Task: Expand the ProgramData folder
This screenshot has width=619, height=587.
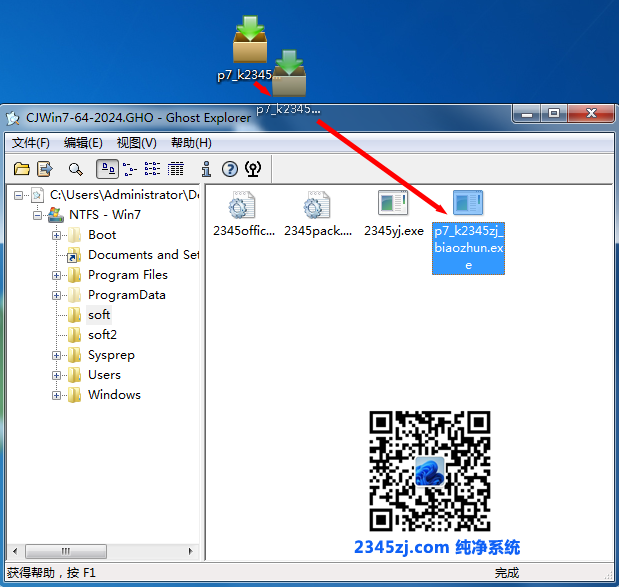Action: click(56, 295)
